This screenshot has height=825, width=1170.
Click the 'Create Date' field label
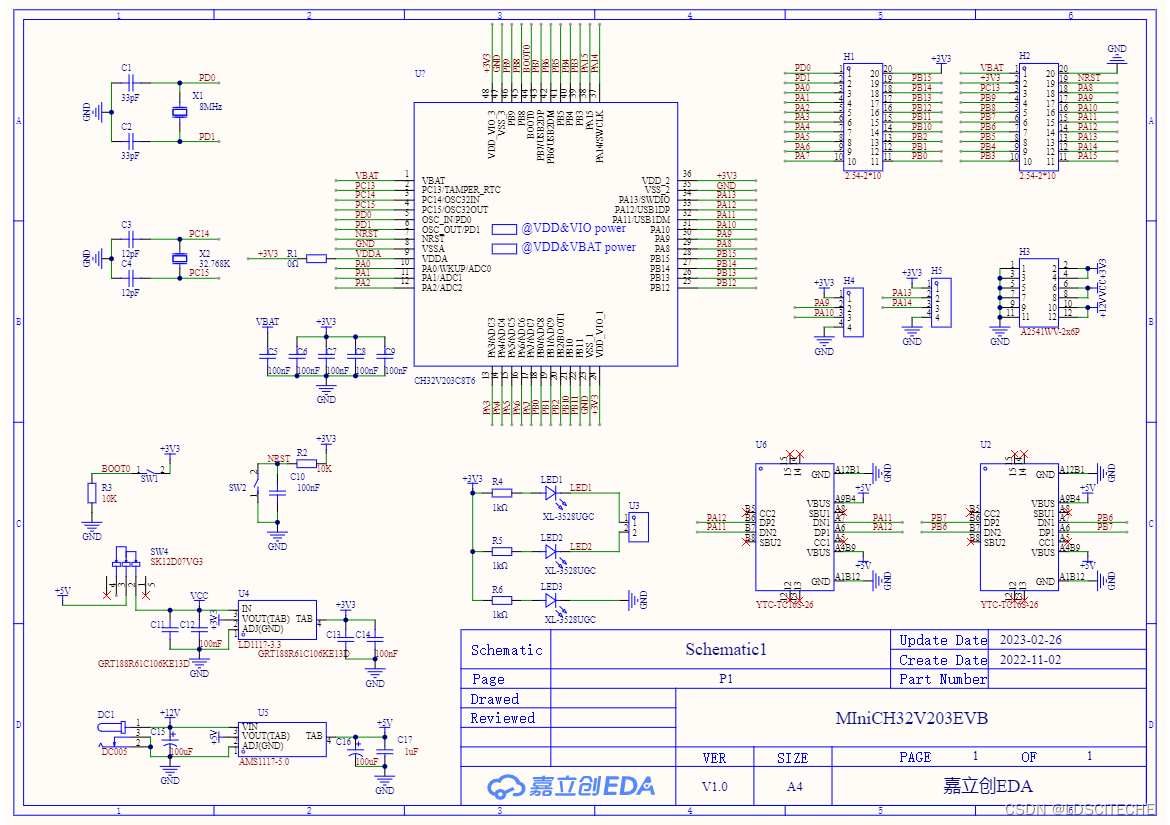click(943, 660)
